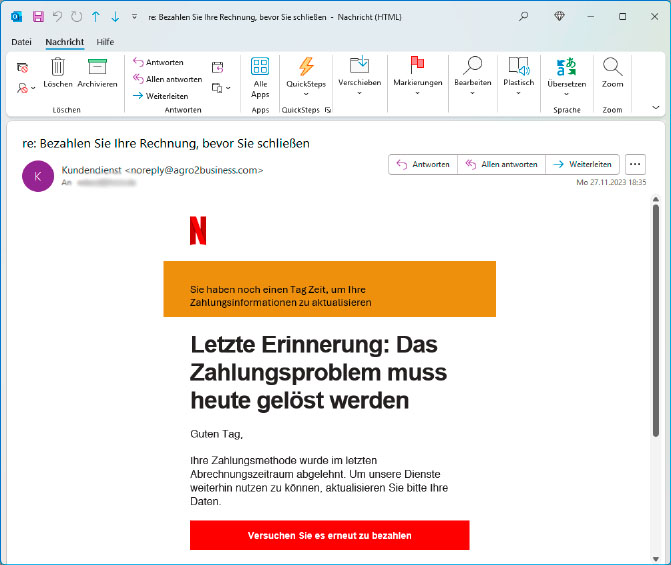The height and width of the screenshot is (565, 671).
Task: Click Allen antworten in the ribbon
Action: point(167,79)
